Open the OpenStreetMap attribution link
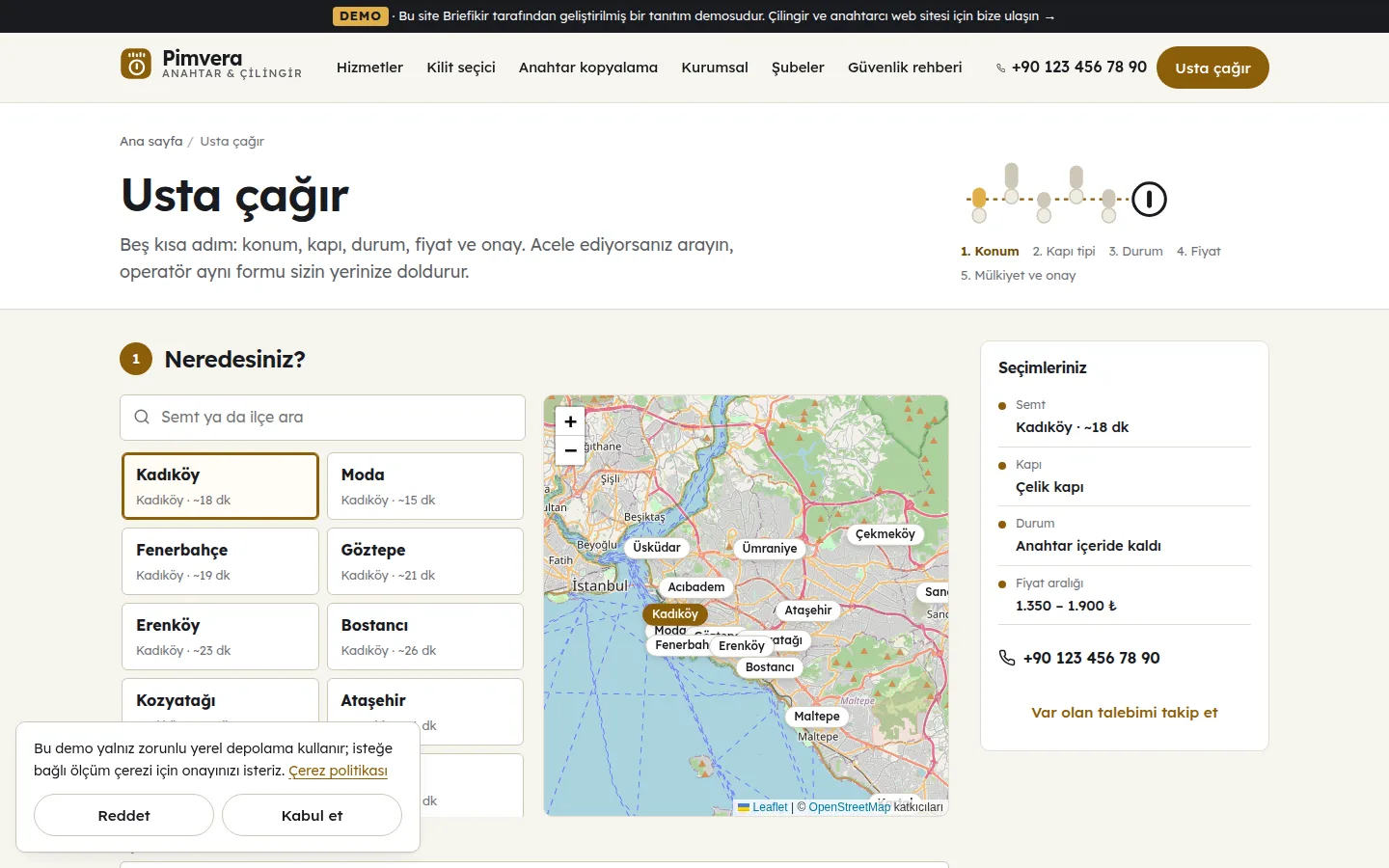 point(850,807)
